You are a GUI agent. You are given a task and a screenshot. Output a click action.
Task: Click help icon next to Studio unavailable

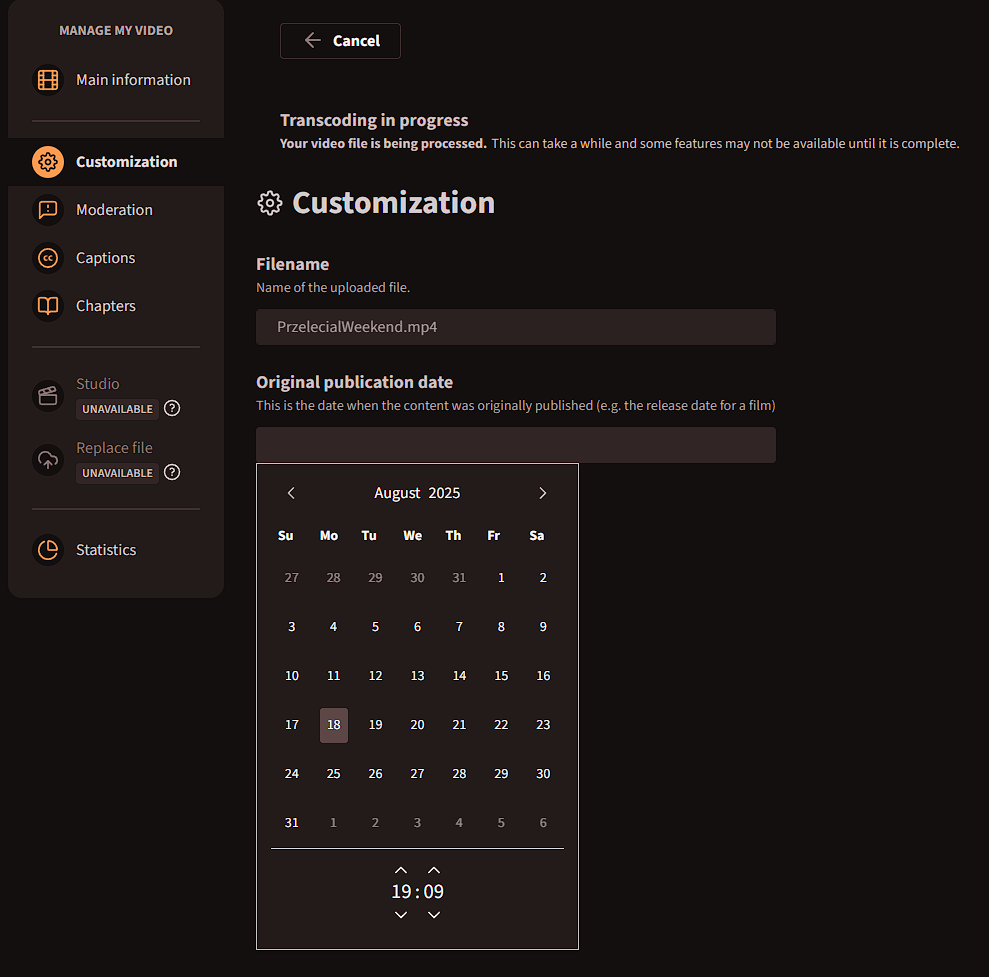pyautogui.click(x=172, y=408)
